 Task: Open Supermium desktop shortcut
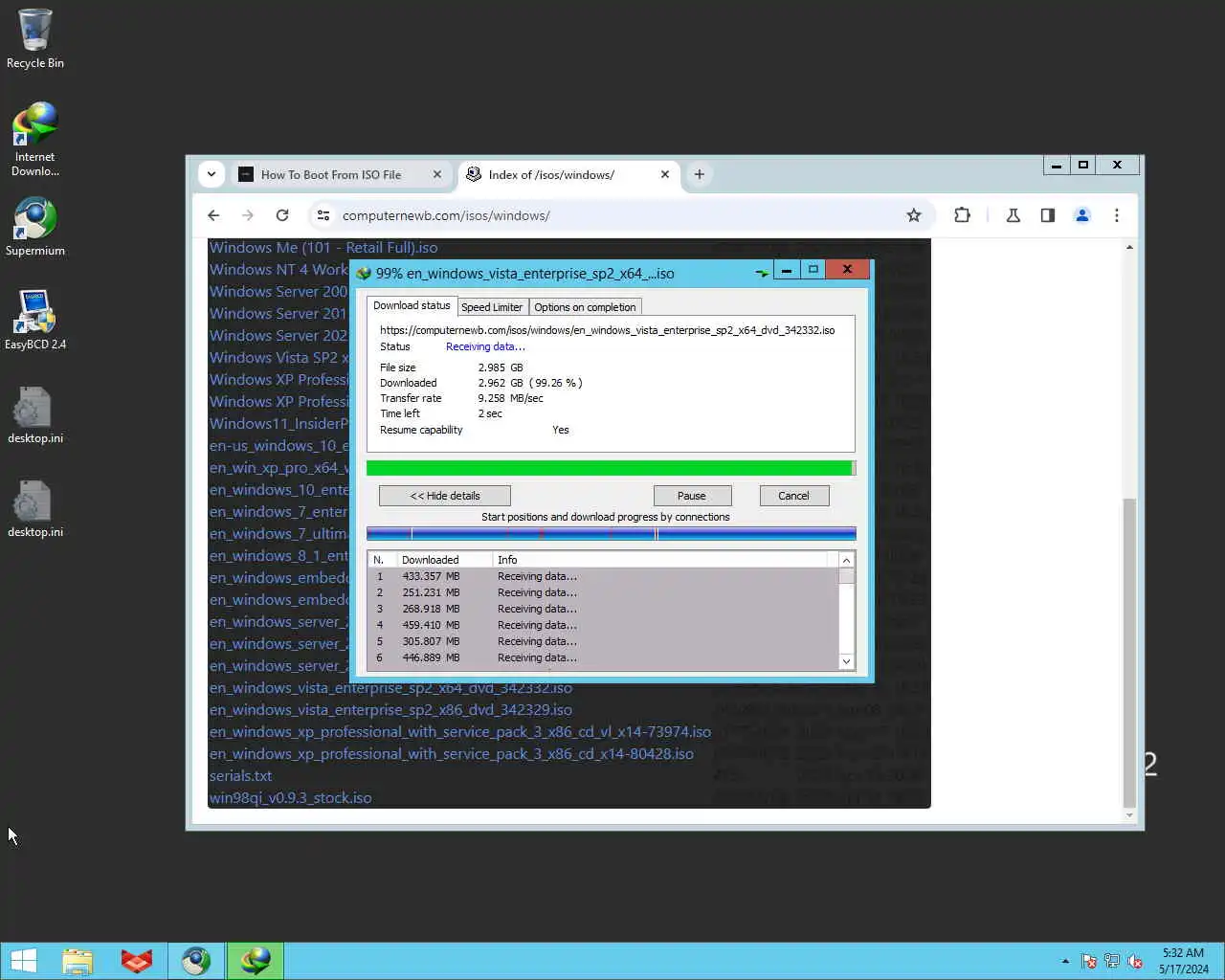click(x=35, y=227)
